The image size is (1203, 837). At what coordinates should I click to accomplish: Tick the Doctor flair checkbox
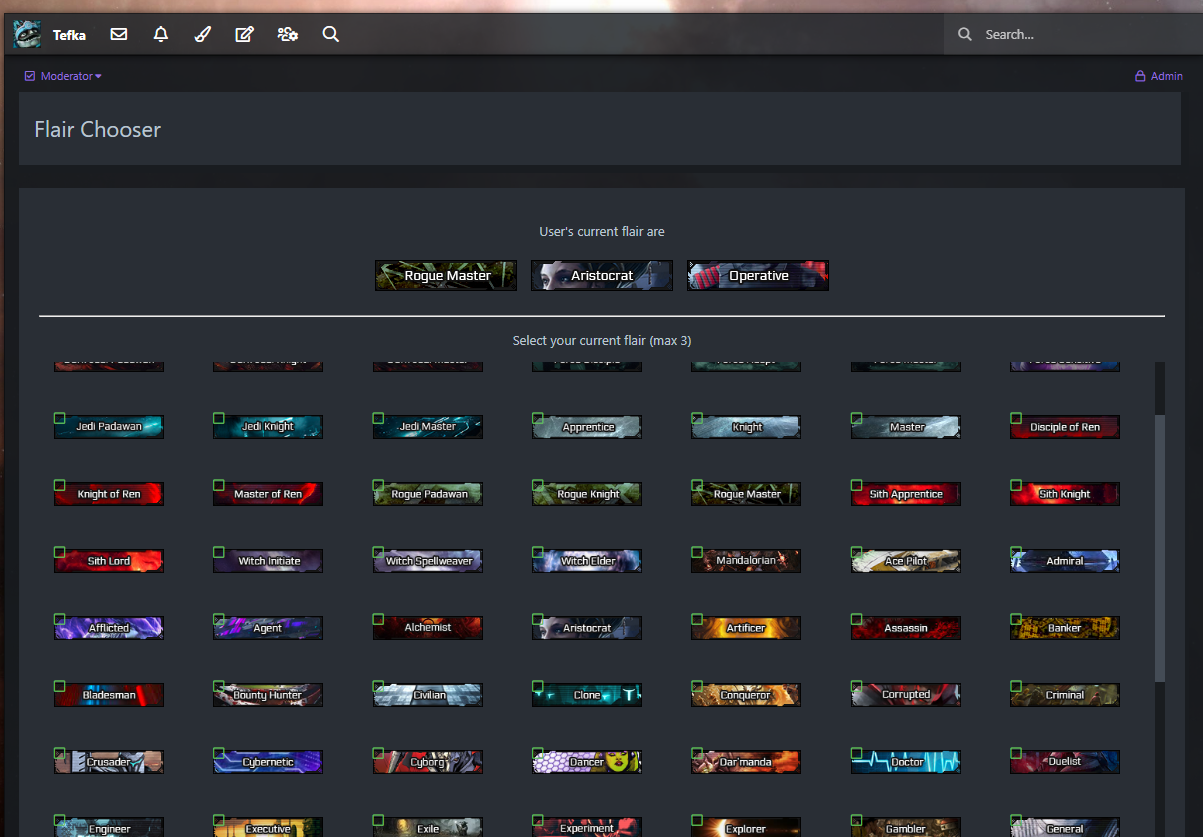tap(857, 753)
